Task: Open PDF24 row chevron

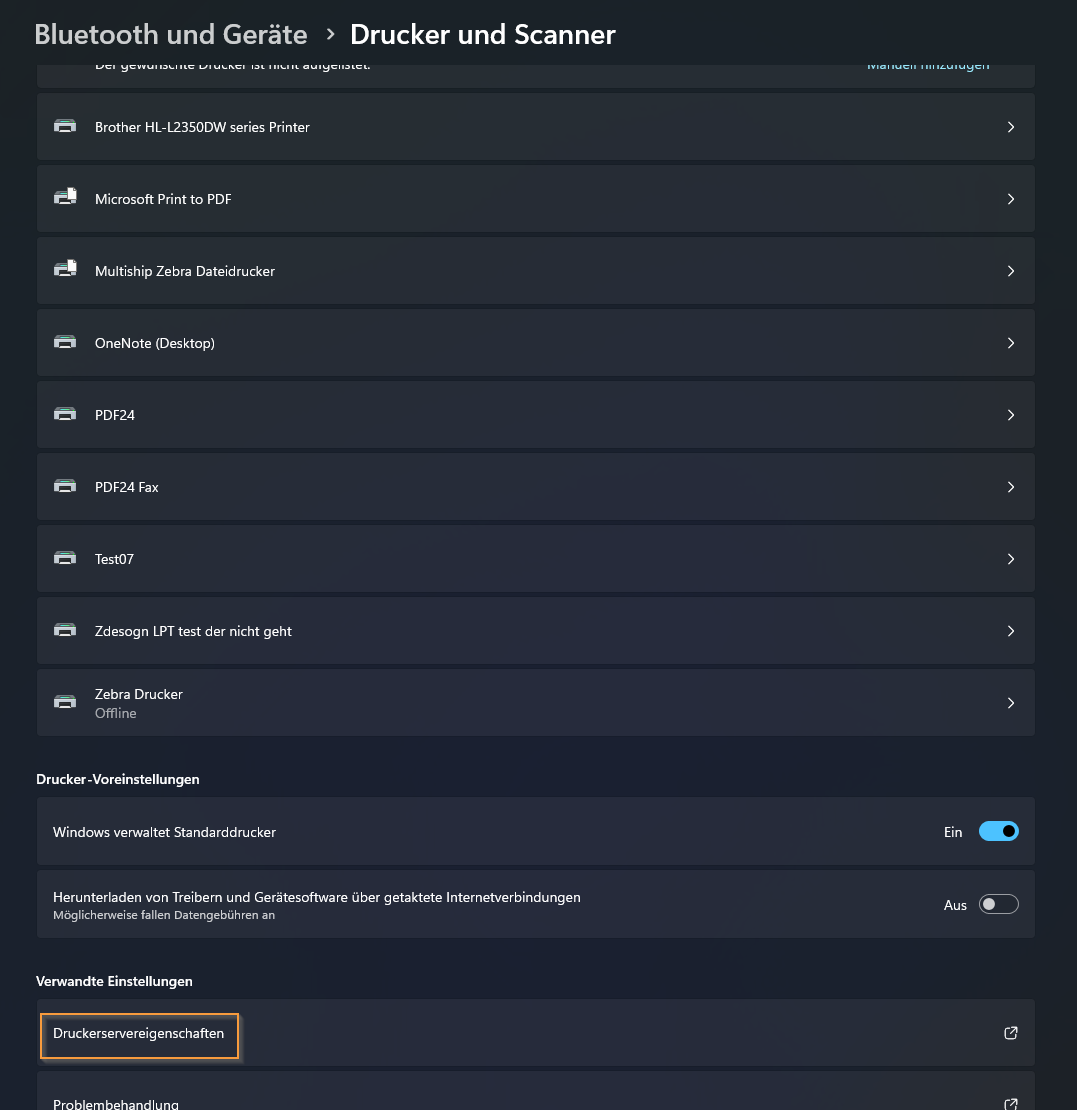Action: [1010, 415]
